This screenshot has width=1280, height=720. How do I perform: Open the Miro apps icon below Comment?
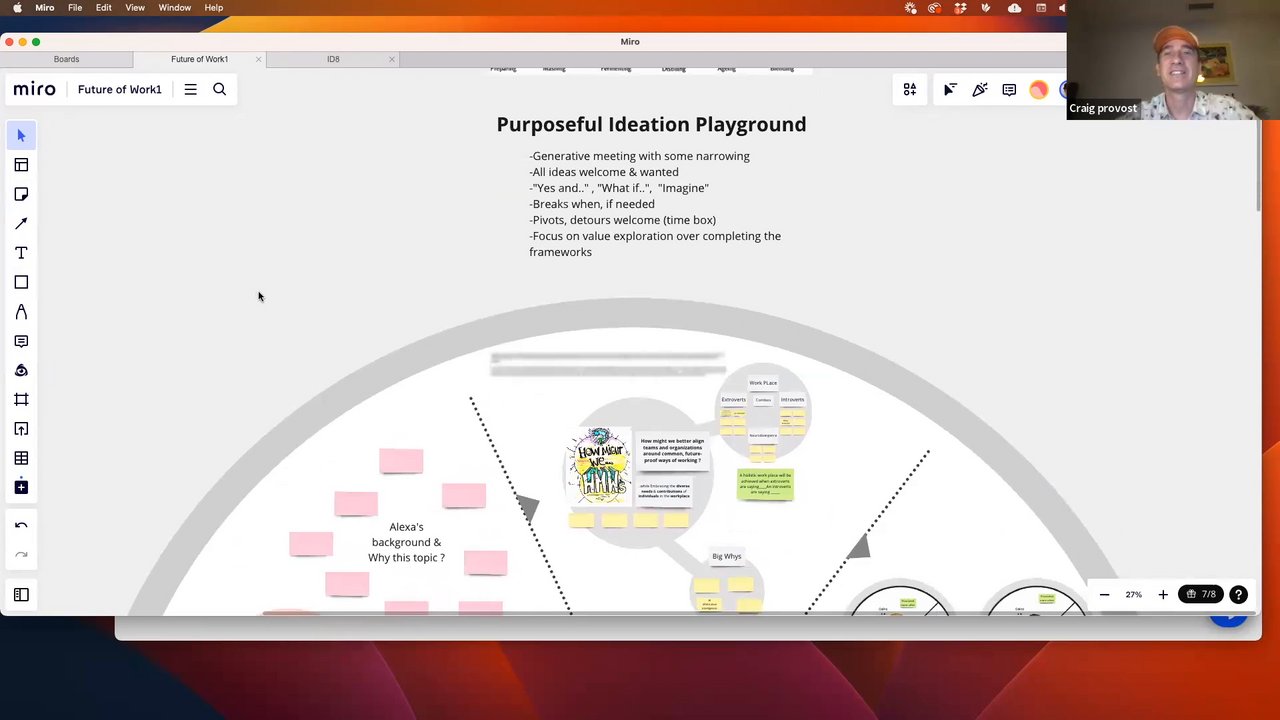click(21, 370)
